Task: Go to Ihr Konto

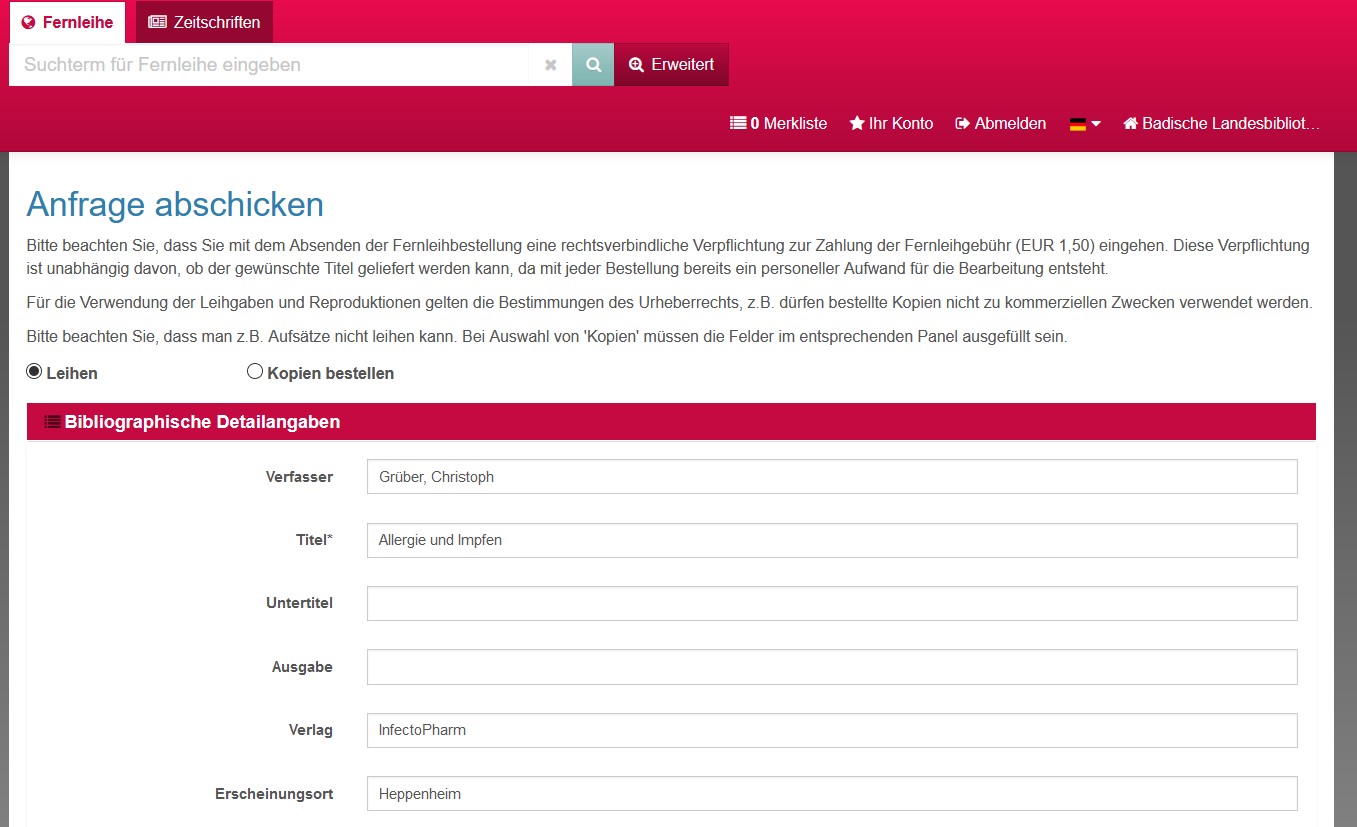Action: 891,124
